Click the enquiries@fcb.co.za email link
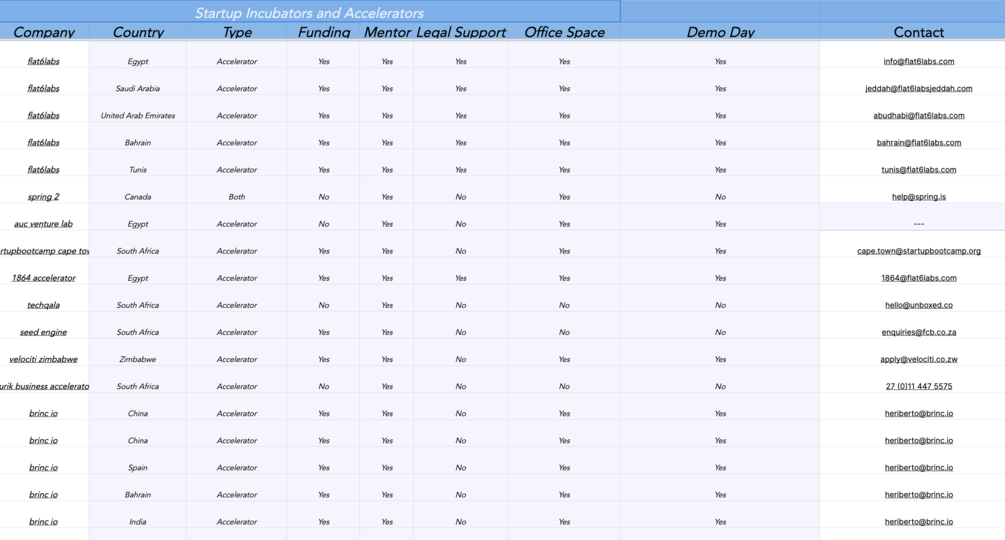Image resolution: width=1005 pixels, height=540 pixels. pyautogui.click(x=918, y=332)
